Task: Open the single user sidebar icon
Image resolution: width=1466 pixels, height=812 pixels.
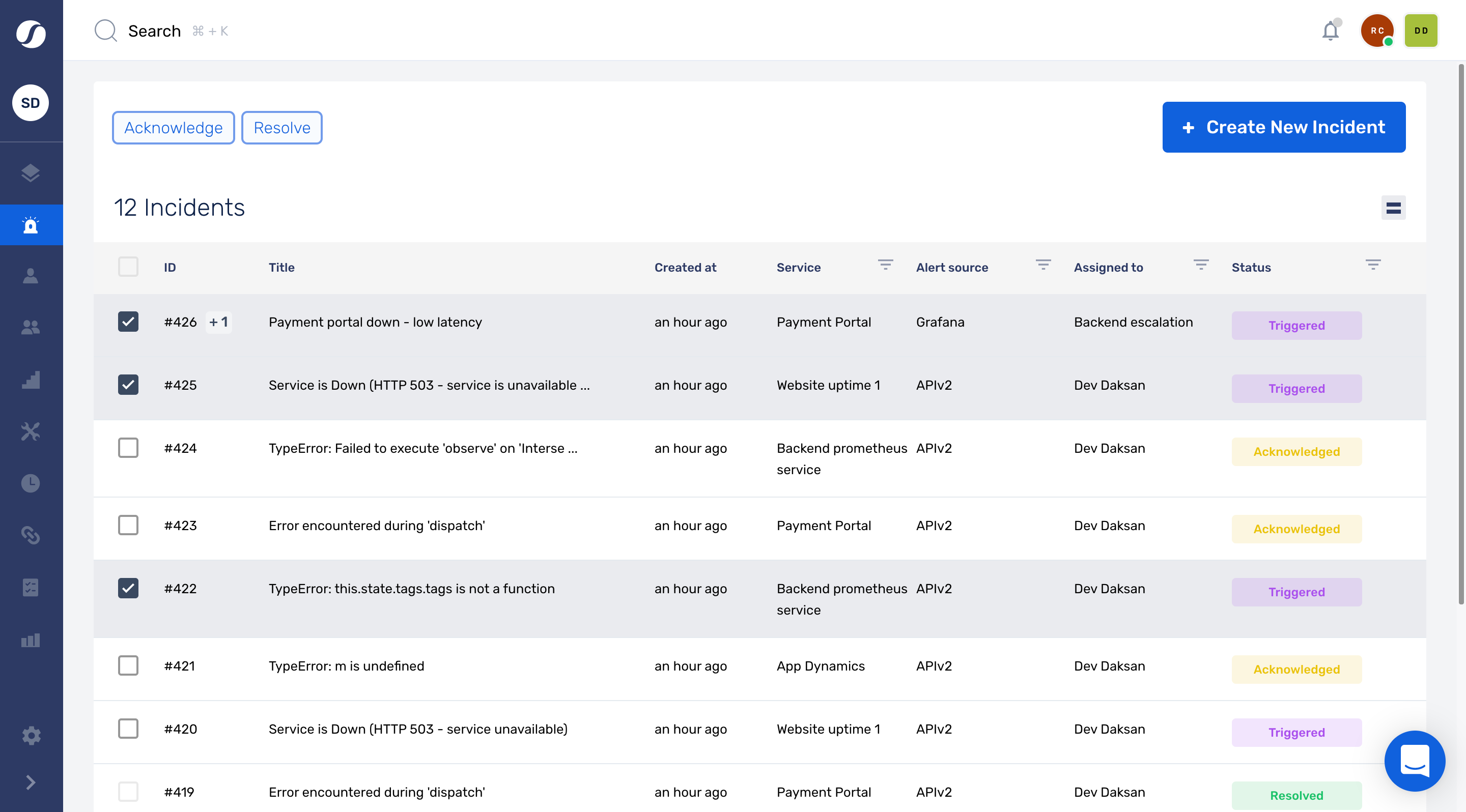Action: pyautogui.click(x=31, y=276)
